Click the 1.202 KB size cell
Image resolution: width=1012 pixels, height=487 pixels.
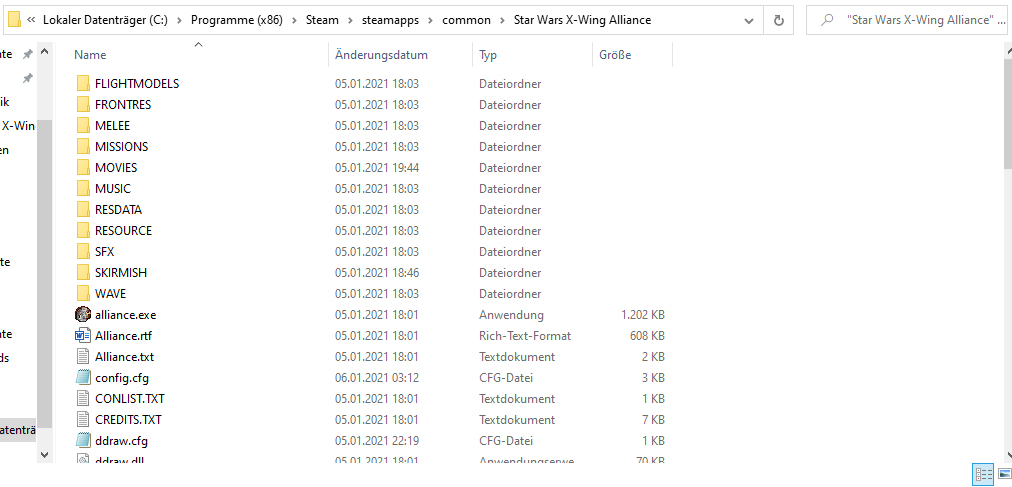[x=643, y=315]
